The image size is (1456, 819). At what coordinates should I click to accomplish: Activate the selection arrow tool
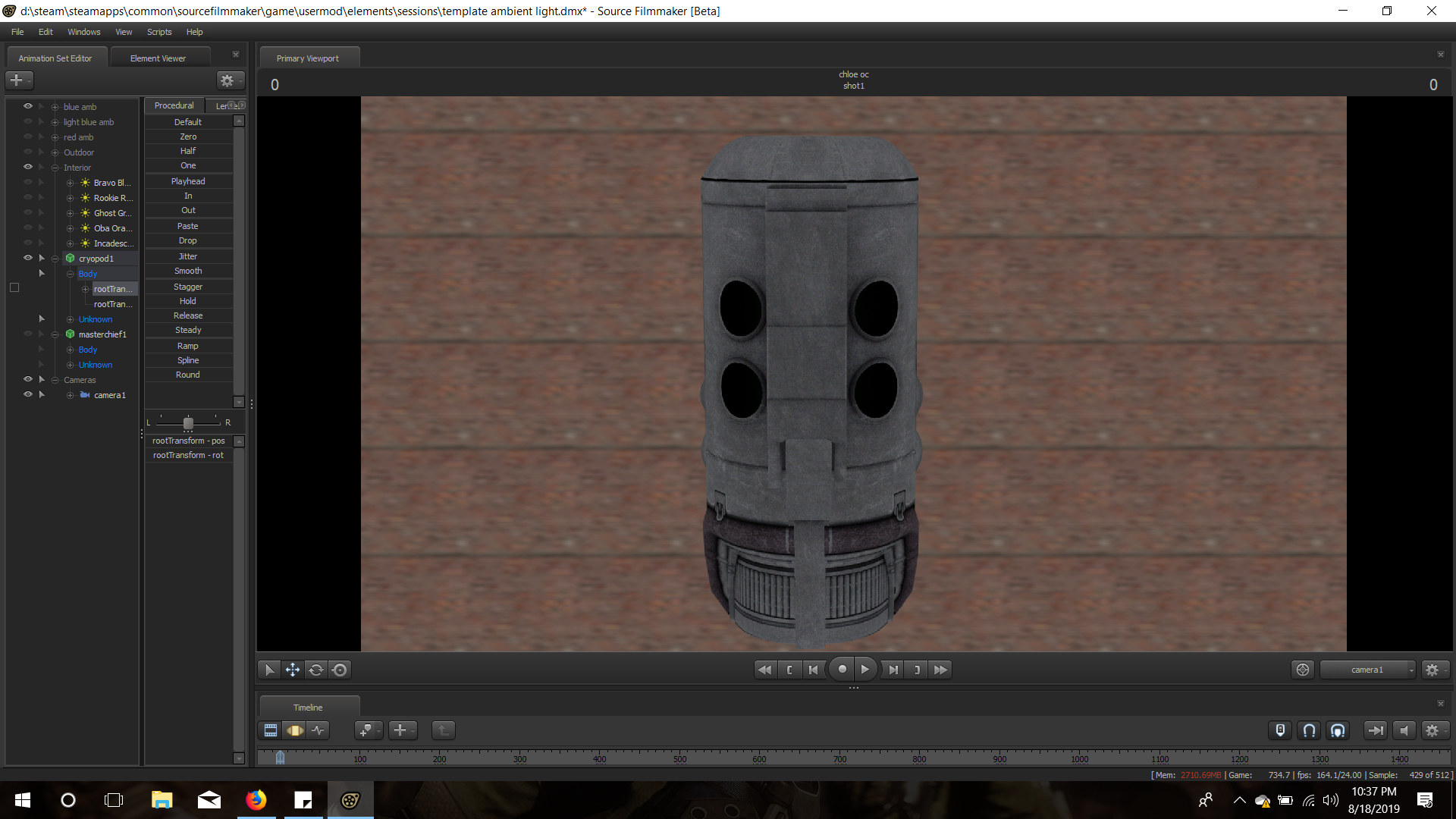268,670
